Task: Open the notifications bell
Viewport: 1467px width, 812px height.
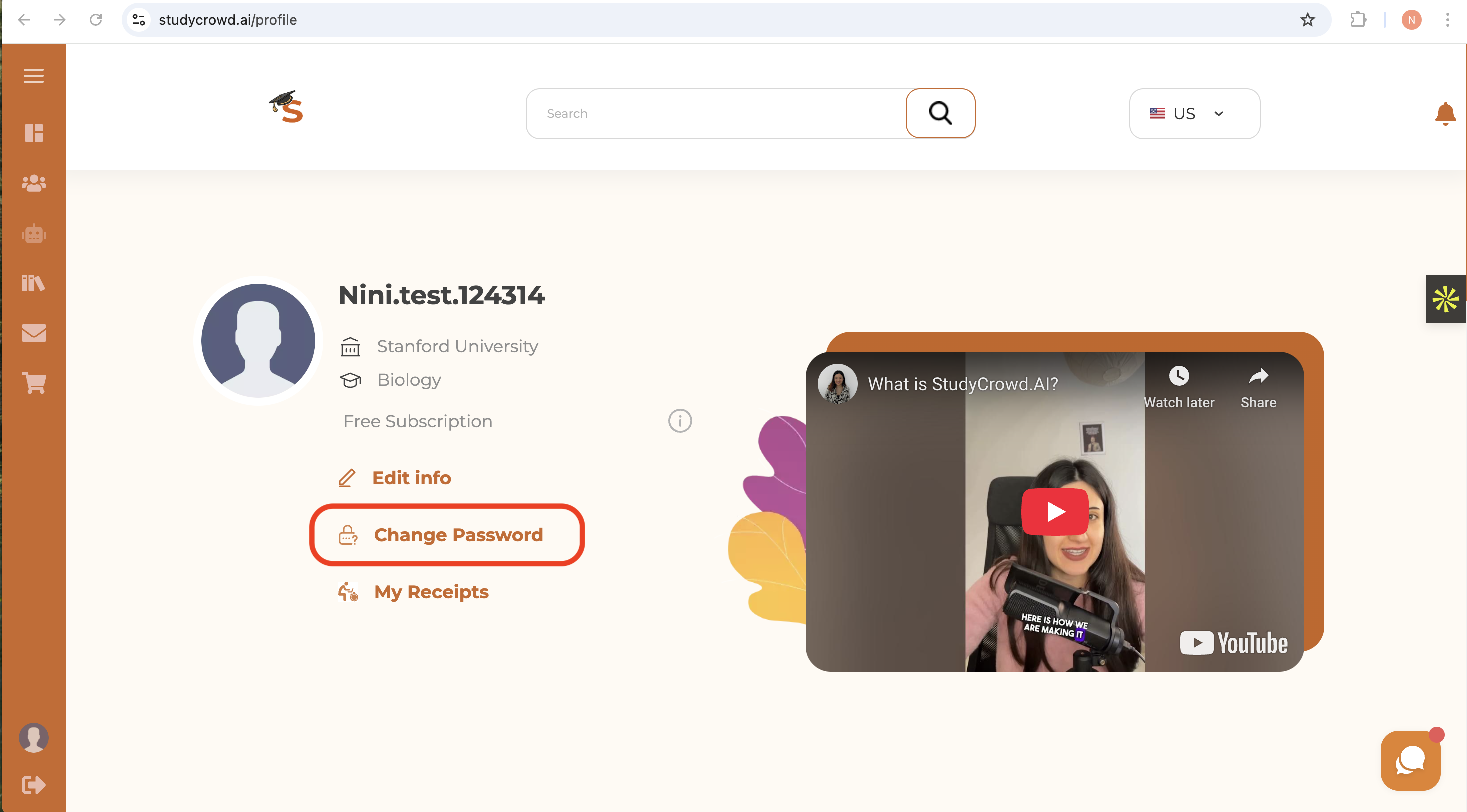Action: [1445, 114]
